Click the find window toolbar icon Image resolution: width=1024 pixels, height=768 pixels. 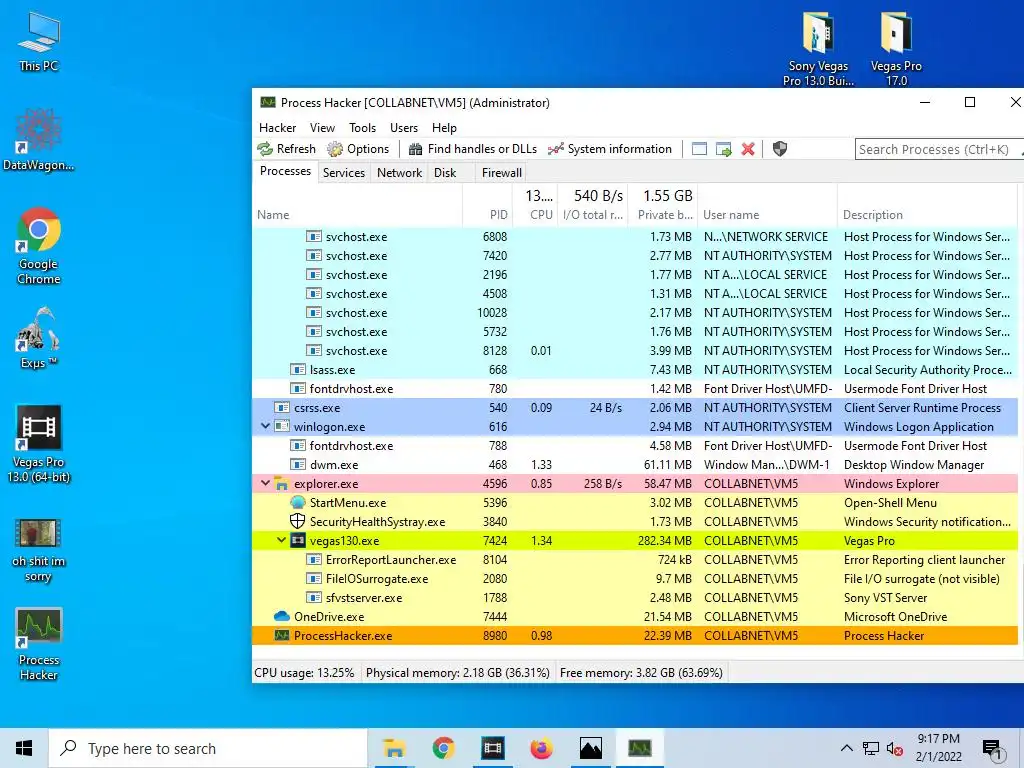tap(699, 149)
